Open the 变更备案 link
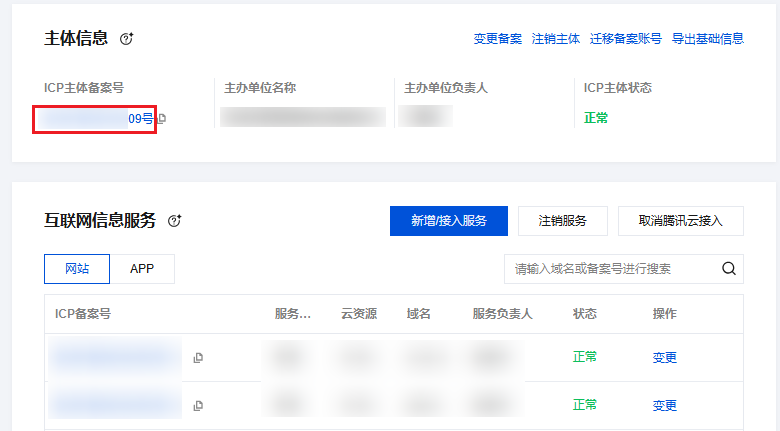The height and width of the screenshot is (431, 780). tap(497, 39)
